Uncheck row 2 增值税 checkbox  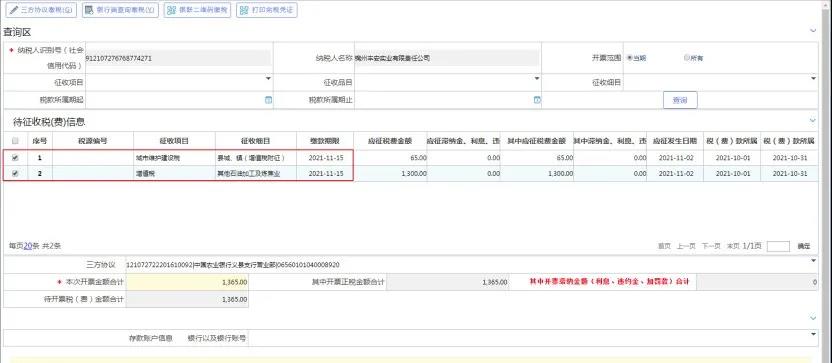coord(15,173)
